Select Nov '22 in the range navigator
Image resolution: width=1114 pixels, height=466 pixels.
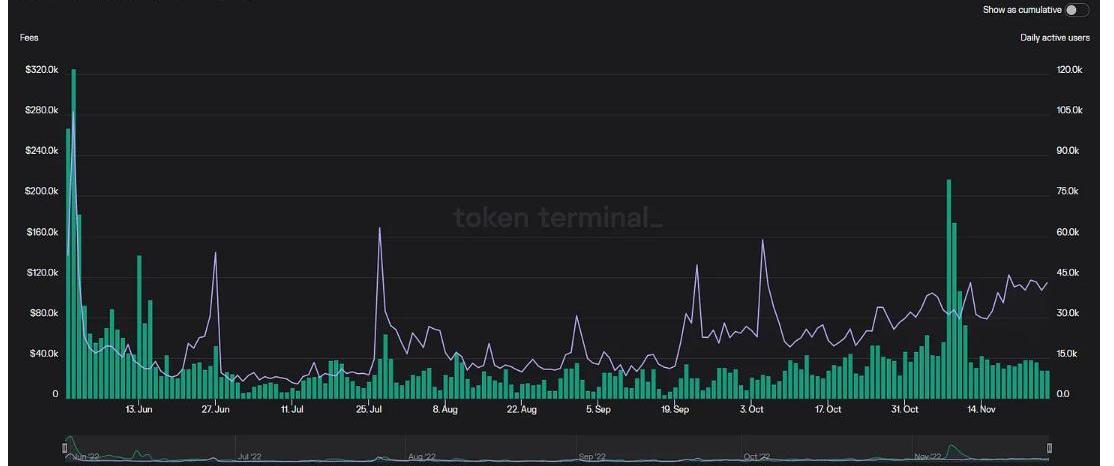928,456
